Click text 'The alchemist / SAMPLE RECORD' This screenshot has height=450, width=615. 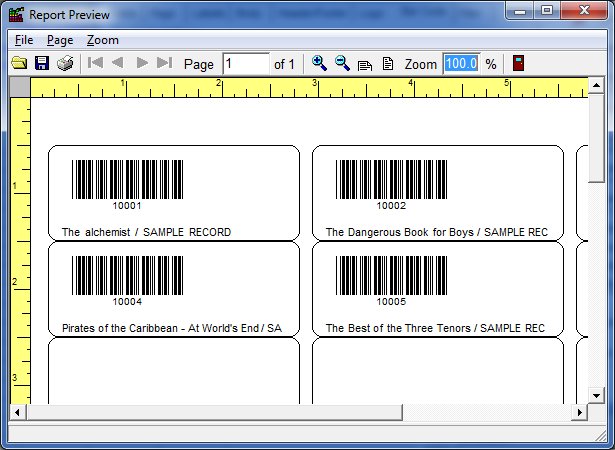pyautogui.click(x=146, y=232)
